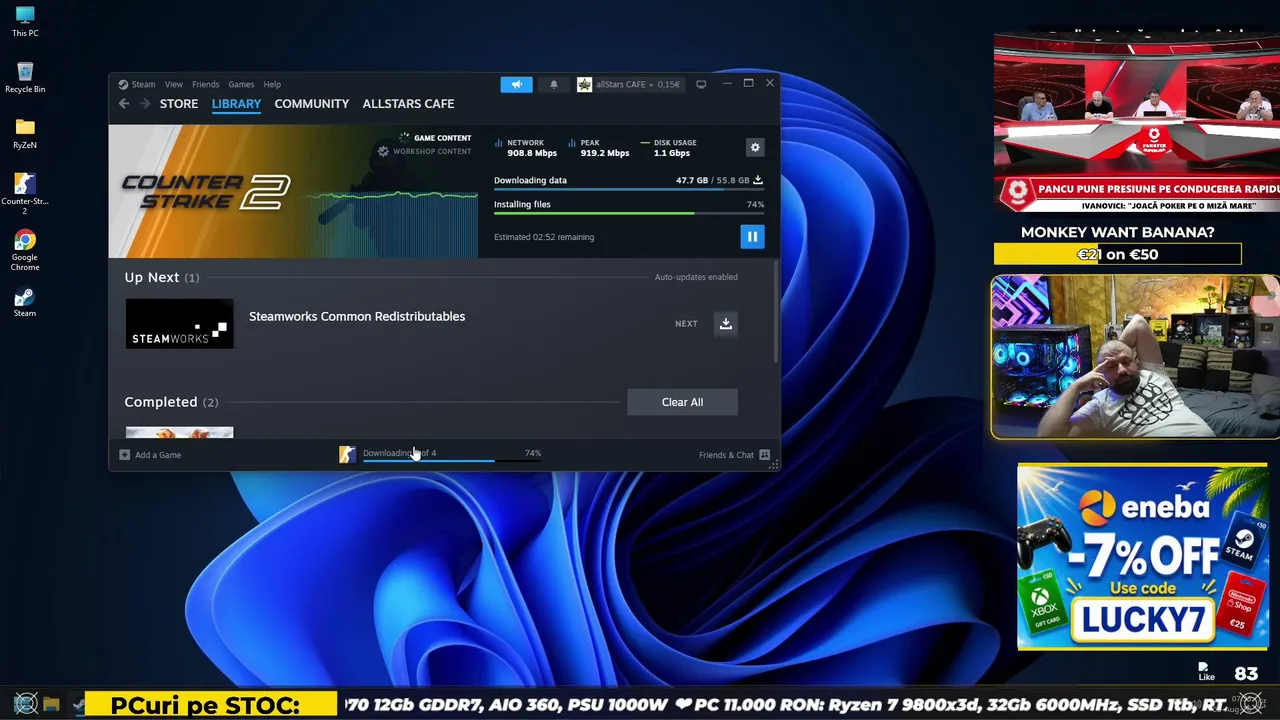Open the allStars CAFE account dropdown
Viewport: 1280px width, 720px height.
pyautogui.click(x=629, y=85)
